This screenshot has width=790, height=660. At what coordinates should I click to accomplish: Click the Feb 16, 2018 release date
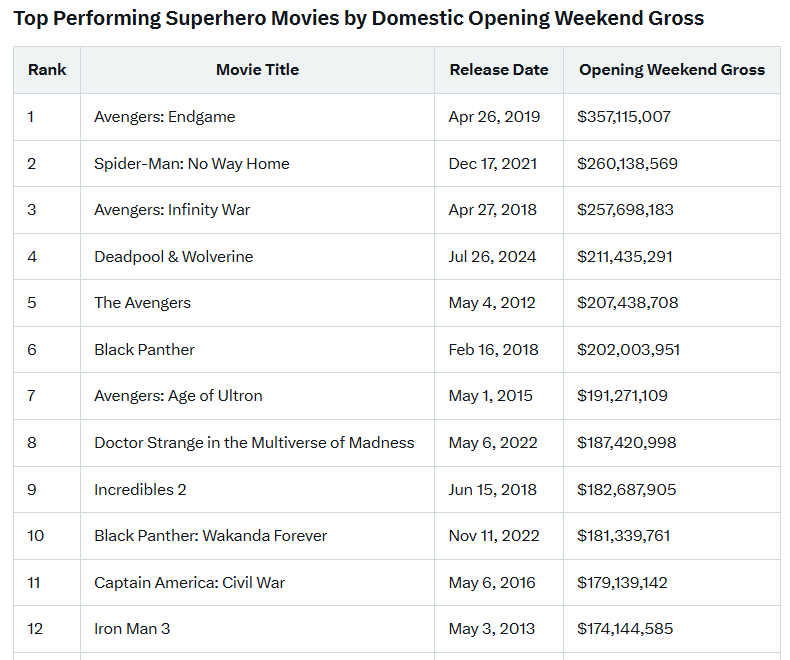pyautogui.click(x=493, y=350)
